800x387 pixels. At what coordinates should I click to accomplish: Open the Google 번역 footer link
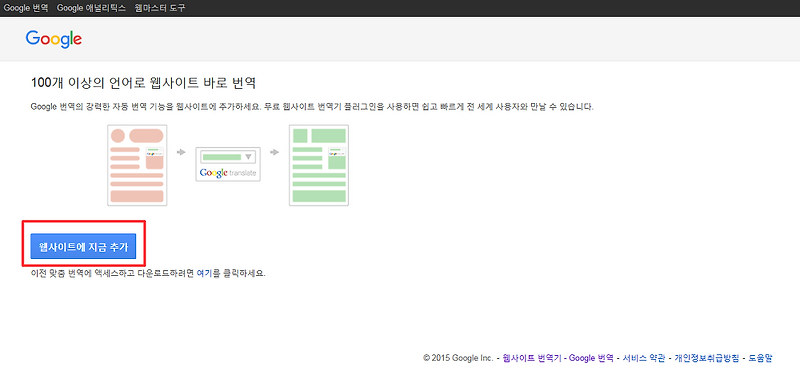pyautogui.click(x=591, y=358)
